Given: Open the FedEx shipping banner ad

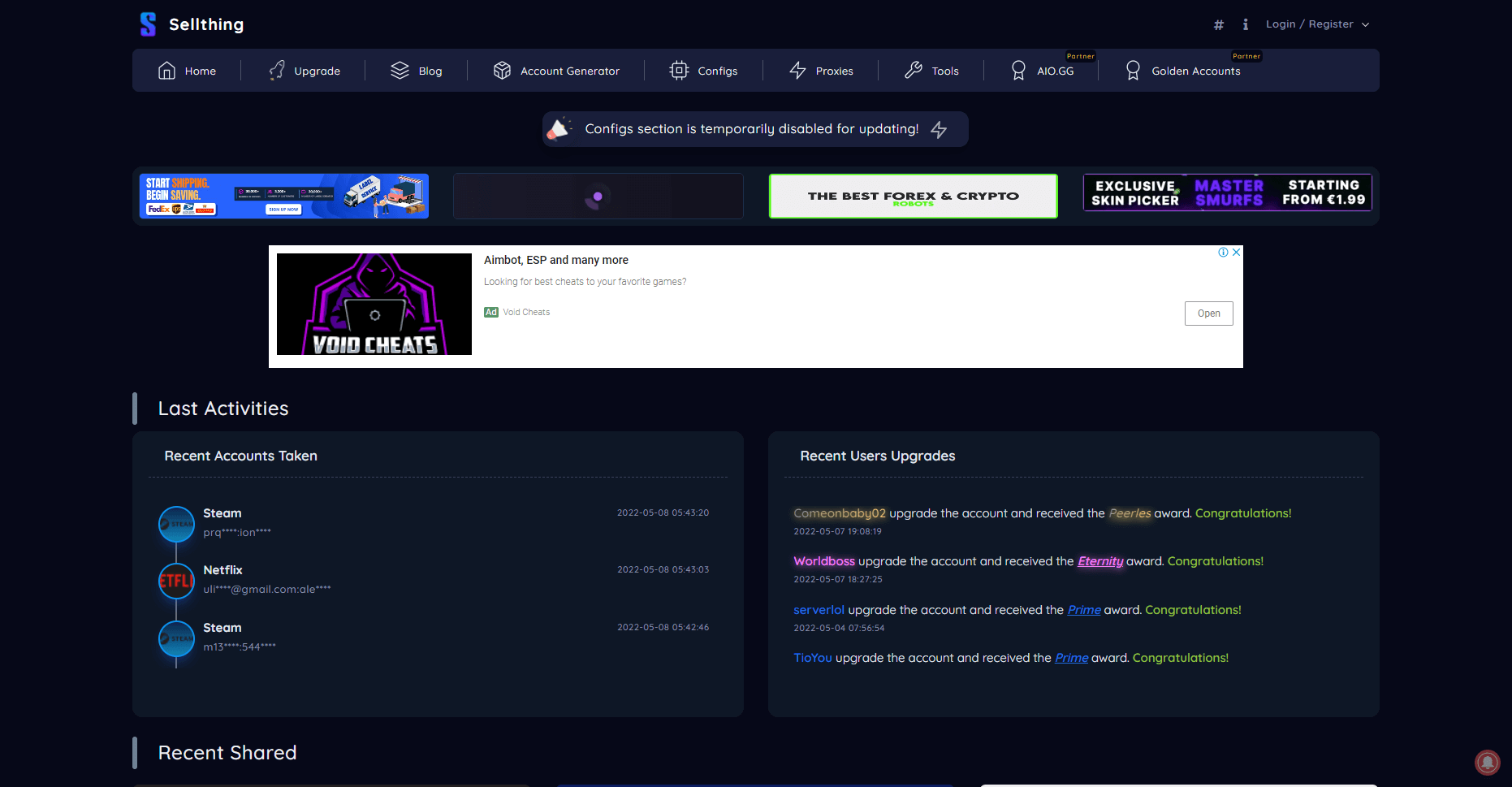Looking at the screenshot, I should pos(283,196).
